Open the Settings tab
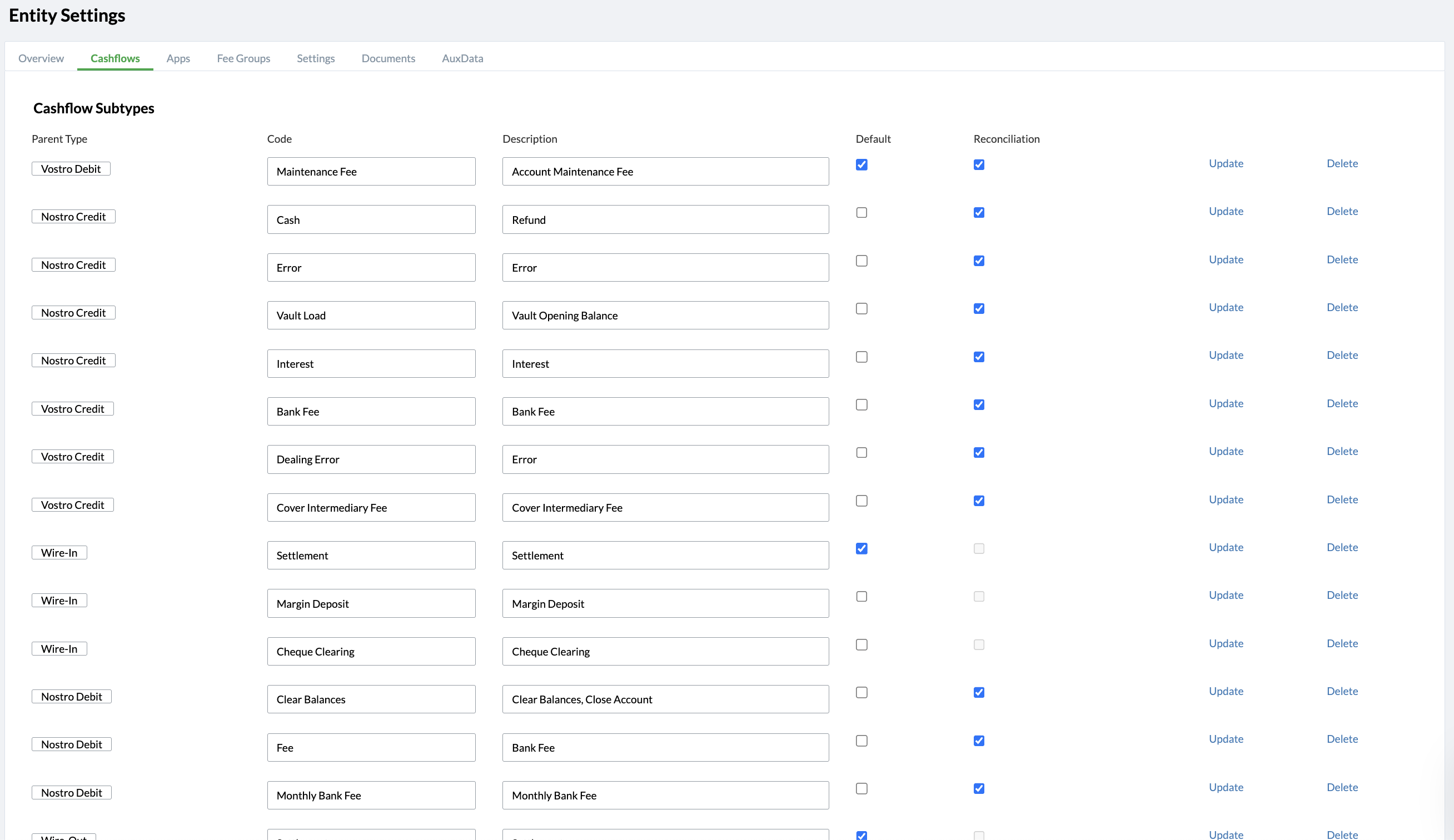Image resolution: width=1454 pixels, height=840 pixels. click(316, 58)
